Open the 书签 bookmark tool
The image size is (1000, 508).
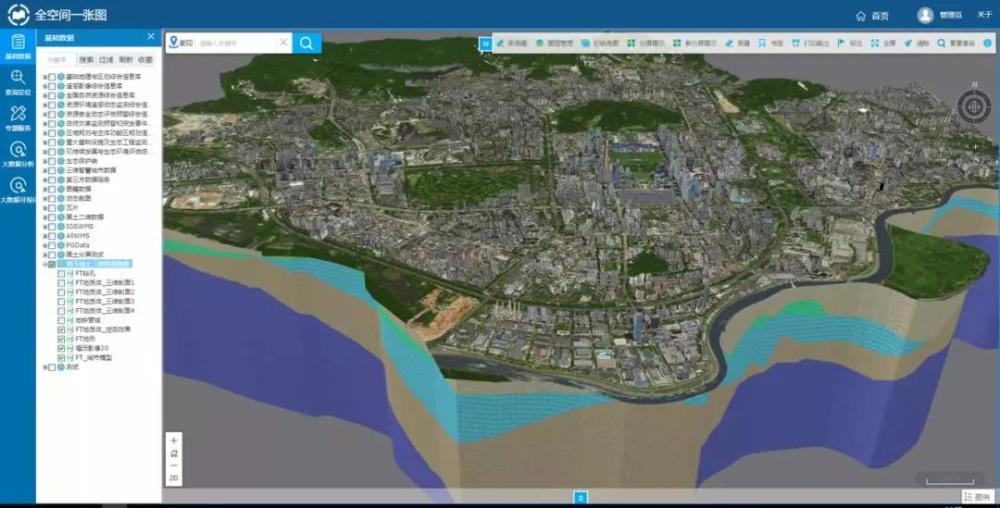(771, 43)
